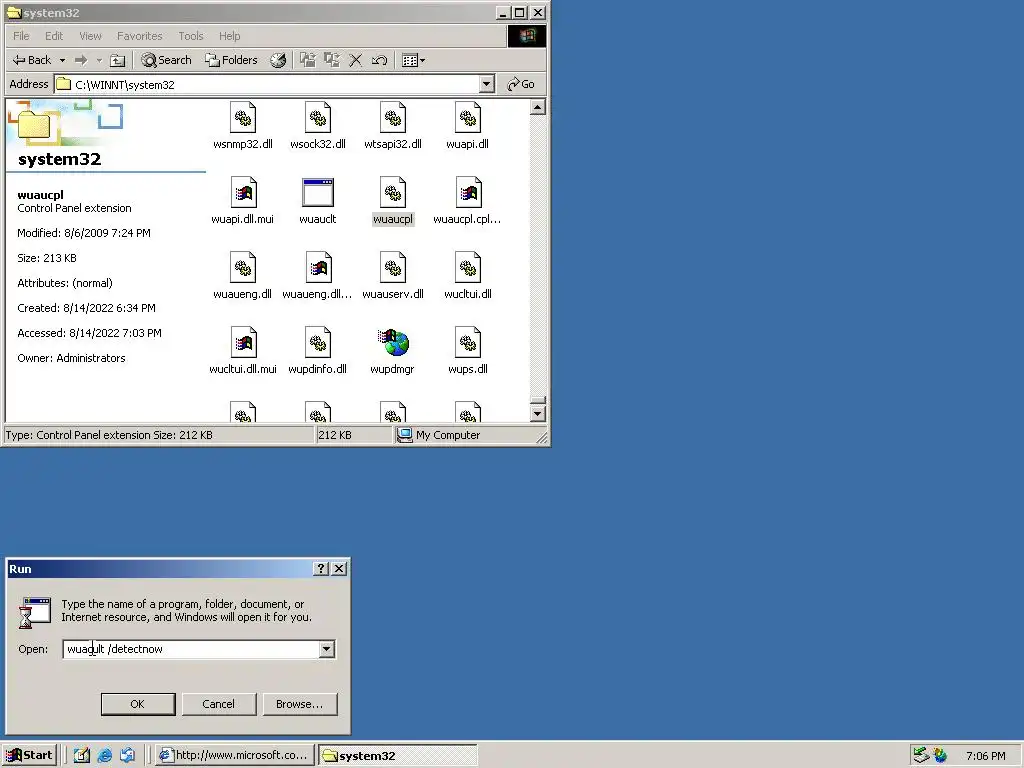Image resolution: width=1024 pixels, height=768 pixels.
Task: Click the file list scroll down arrow
Action: [x=537, y=413]
